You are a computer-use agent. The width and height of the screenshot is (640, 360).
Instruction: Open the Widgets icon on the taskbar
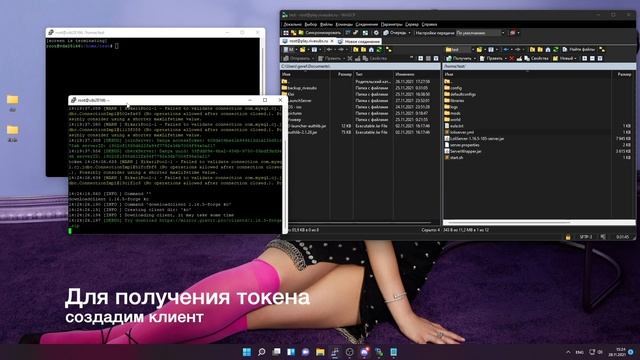pyautogui.click(x=291, y=352)
